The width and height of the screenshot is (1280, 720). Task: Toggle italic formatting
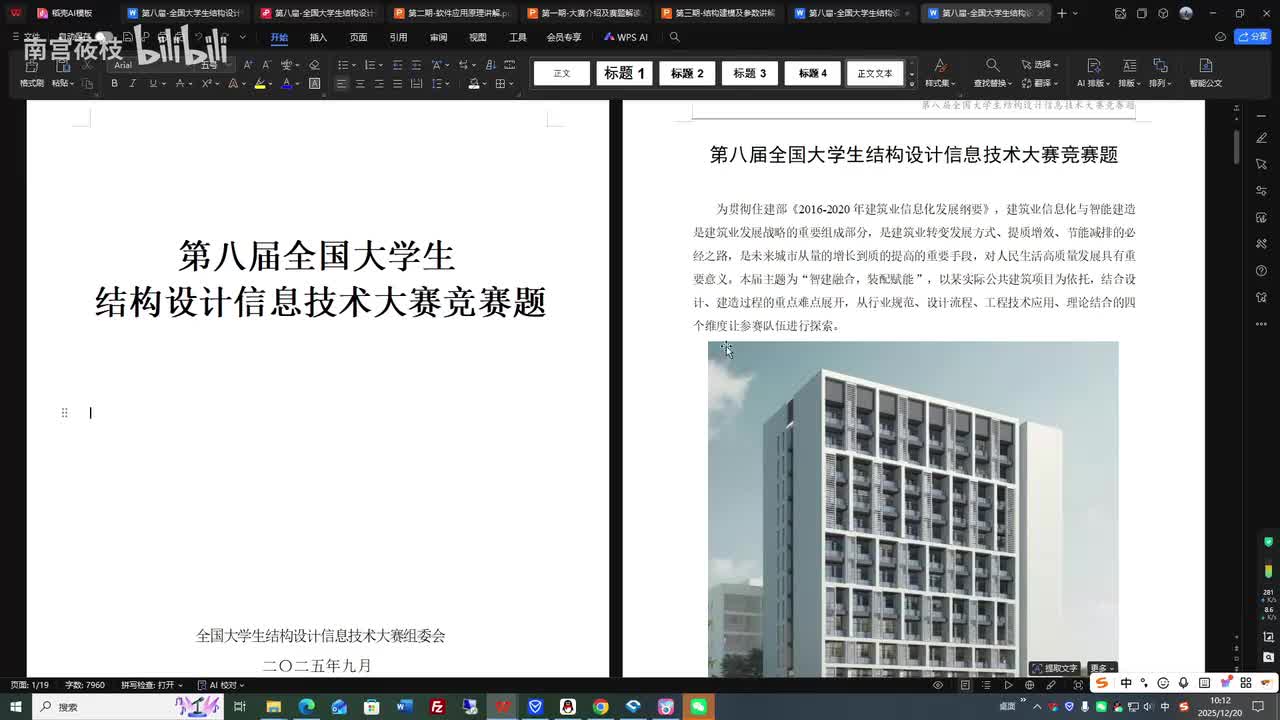133,84
